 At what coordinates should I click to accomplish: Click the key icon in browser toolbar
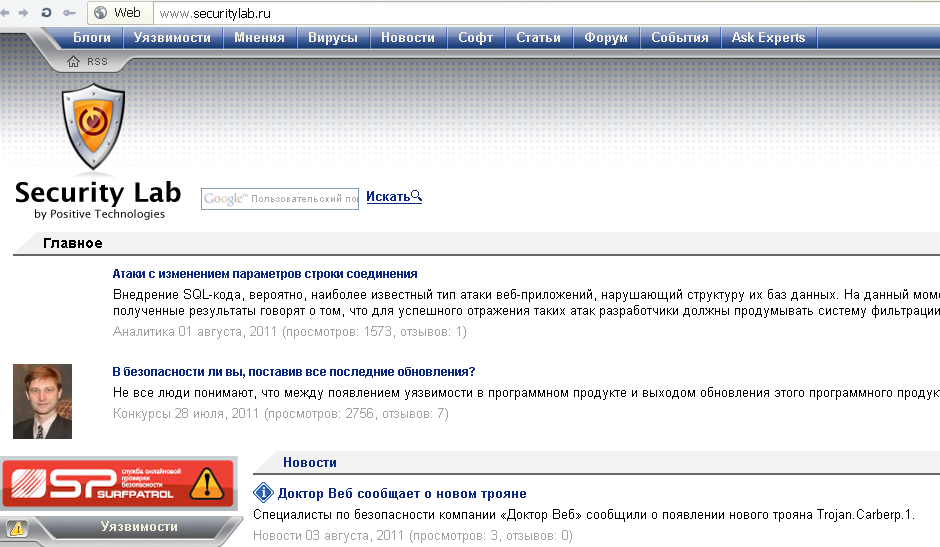pos(70,13)
